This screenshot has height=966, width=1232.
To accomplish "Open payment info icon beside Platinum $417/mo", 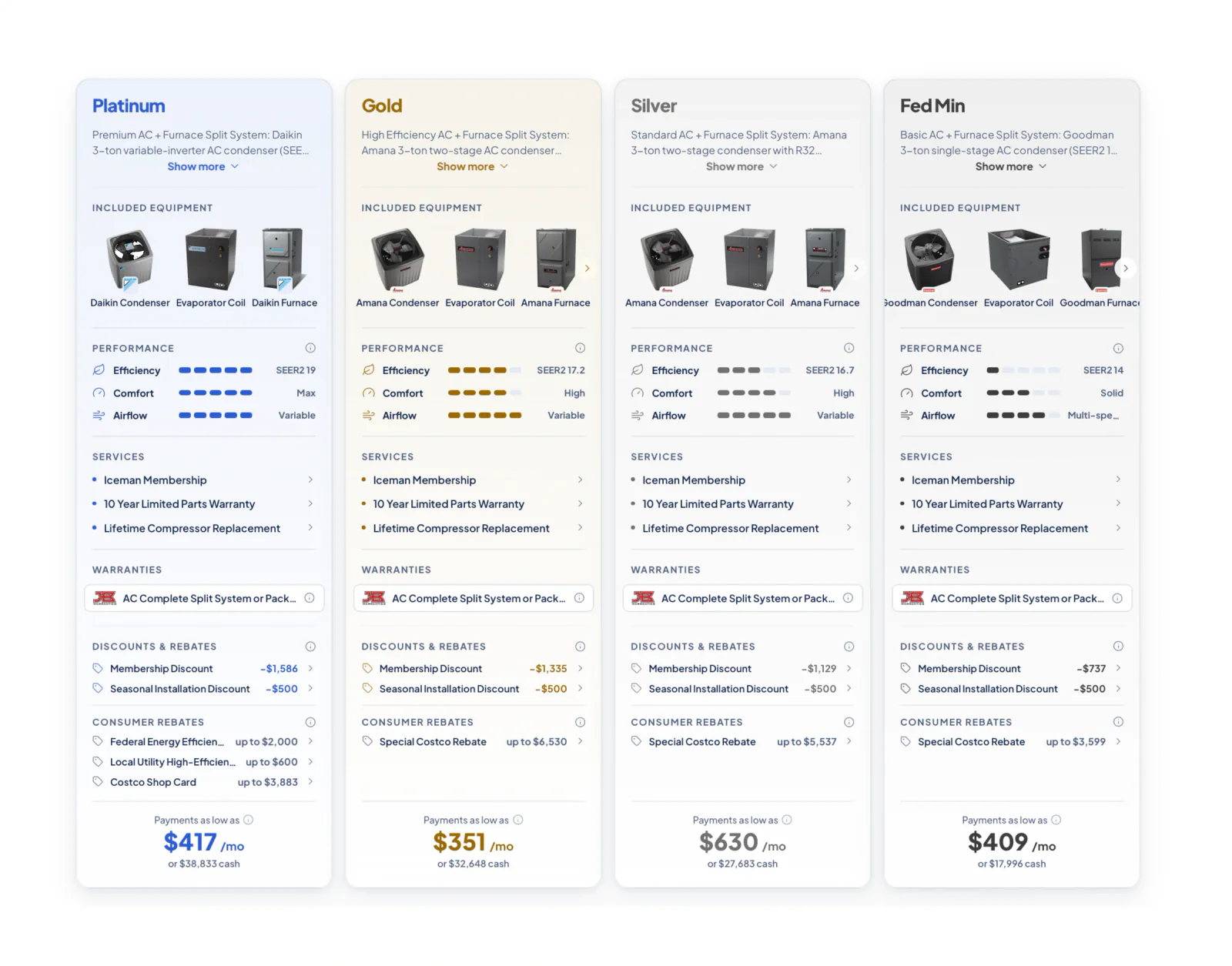I will (248, 820).
